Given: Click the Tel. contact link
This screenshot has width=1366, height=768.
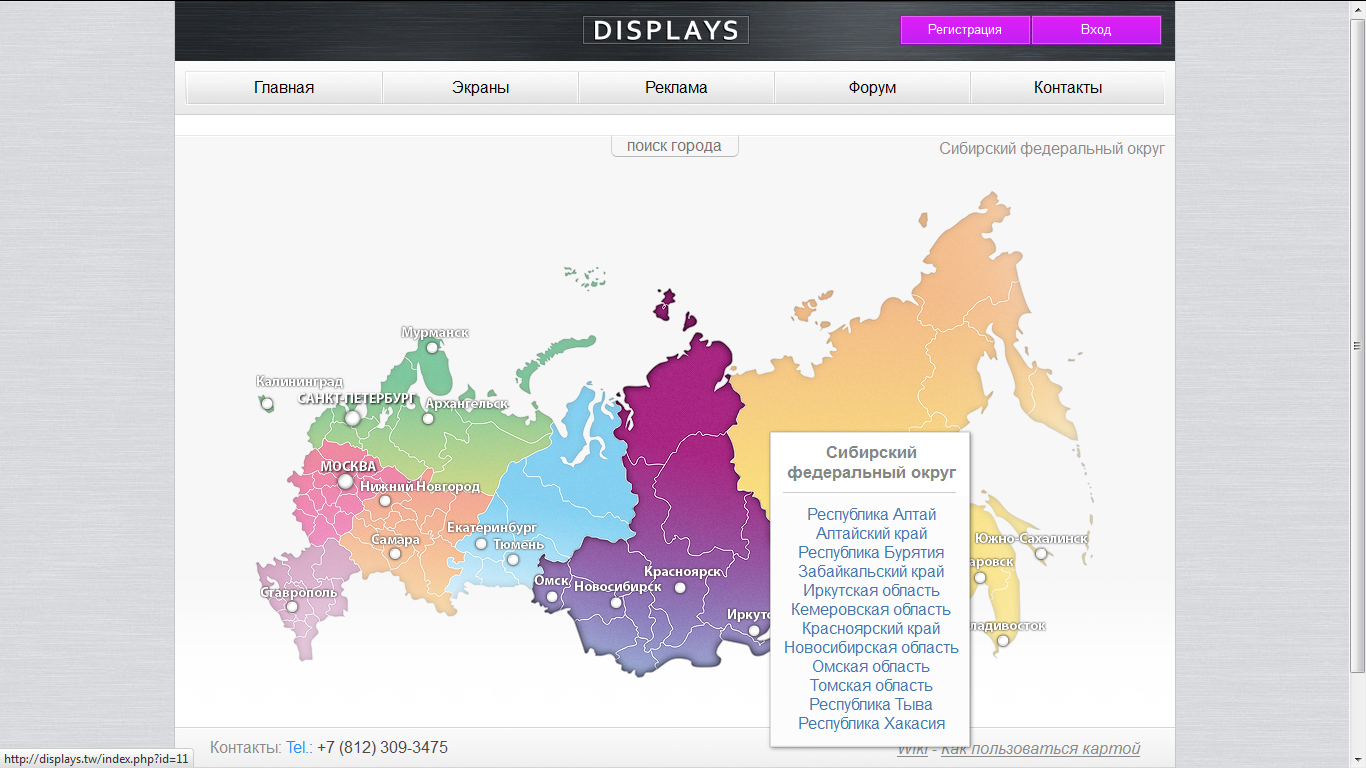Looking at the screenshot, I should [299, 748].
